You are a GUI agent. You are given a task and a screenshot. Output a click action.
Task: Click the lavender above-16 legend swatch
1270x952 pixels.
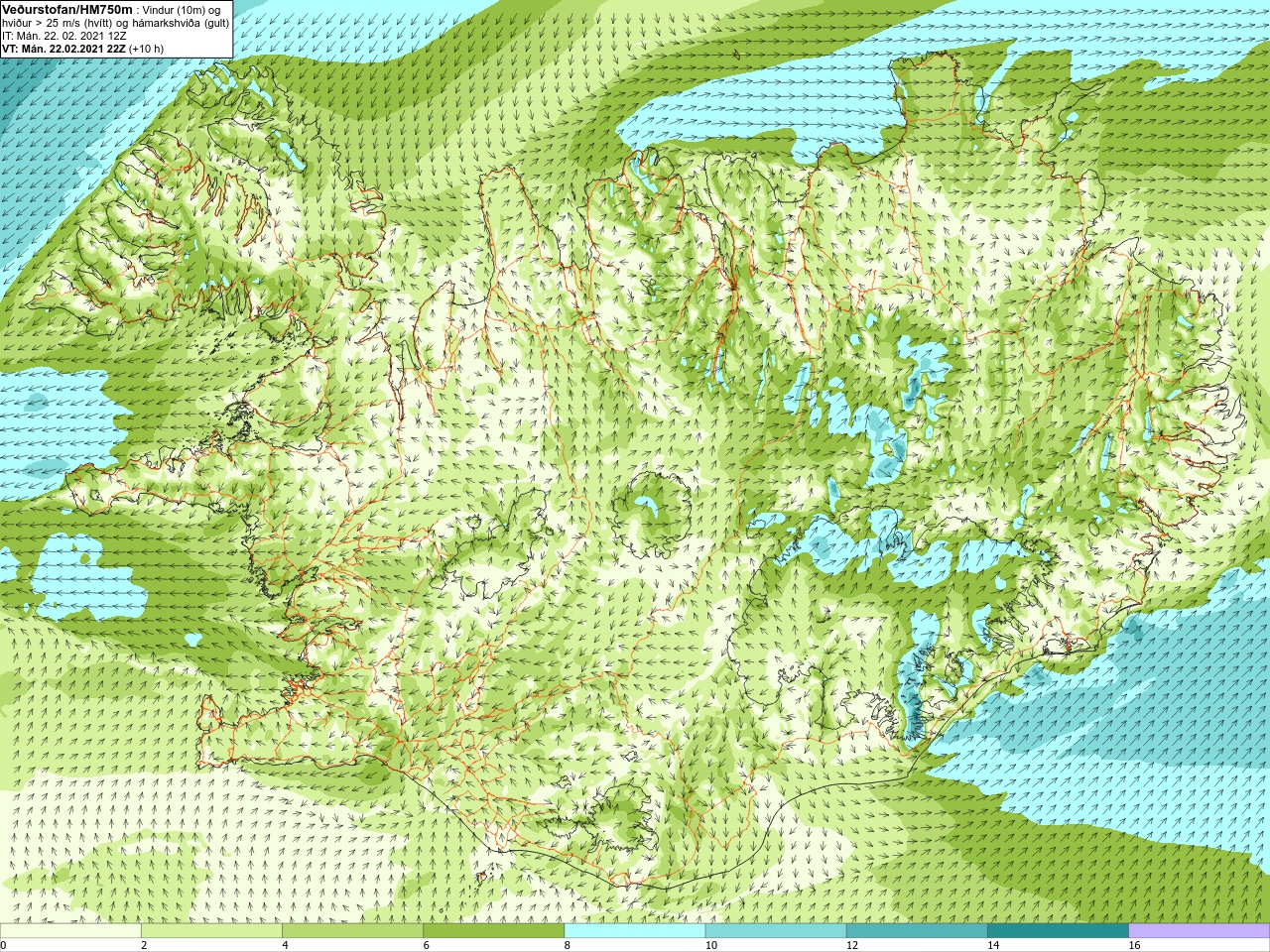pyautogui.click(x=1200, y=931)
